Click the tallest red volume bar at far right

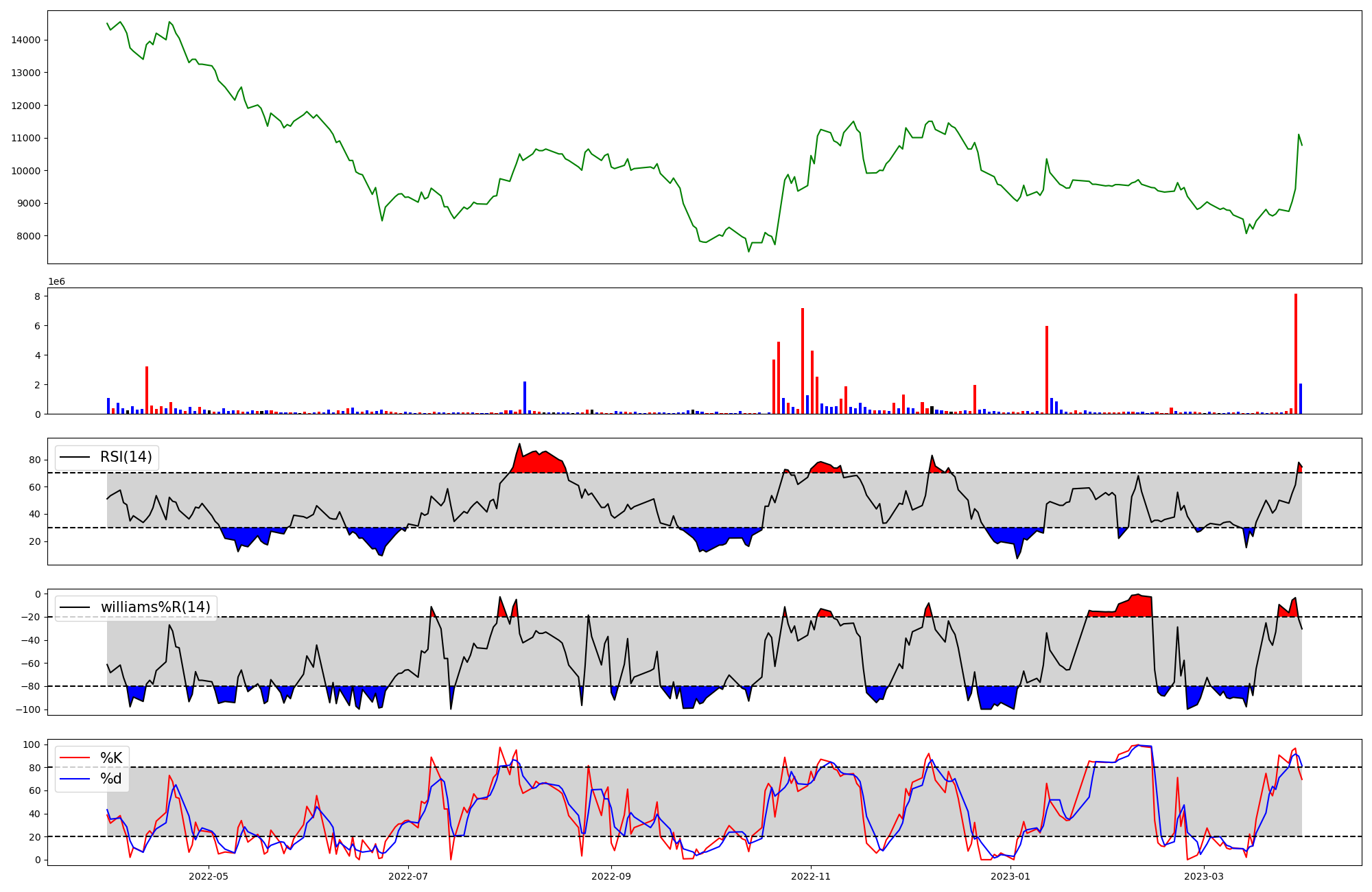click(1295, 353)
